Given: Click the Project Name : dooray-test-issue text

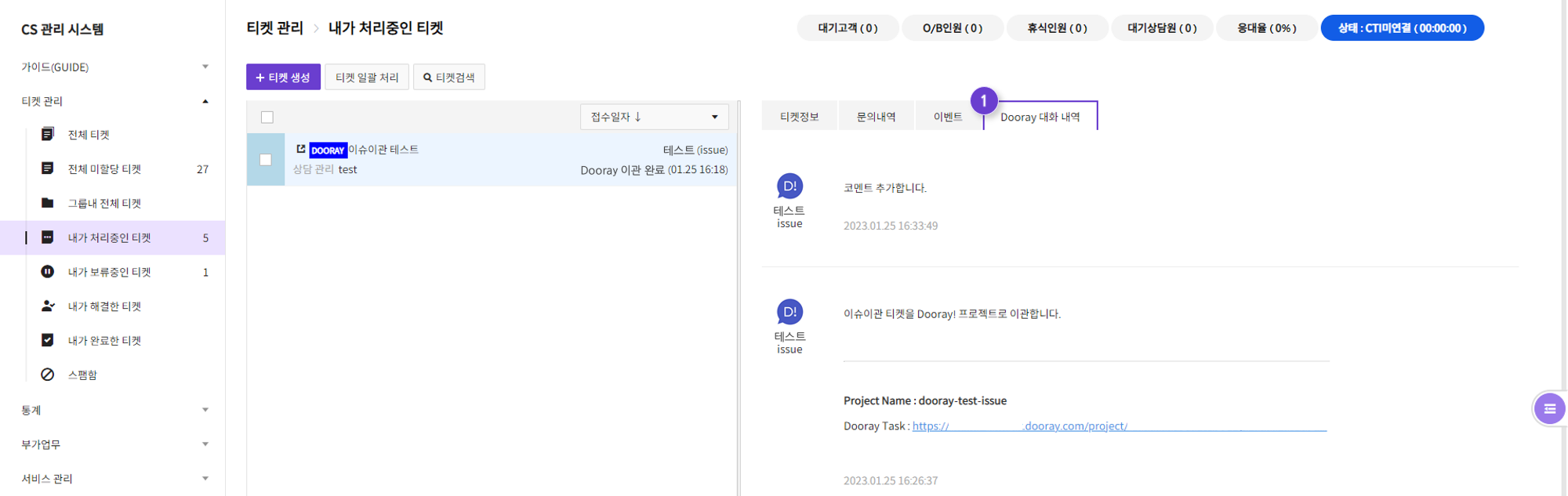Looking at the screenshot, I should click(925, 400).
